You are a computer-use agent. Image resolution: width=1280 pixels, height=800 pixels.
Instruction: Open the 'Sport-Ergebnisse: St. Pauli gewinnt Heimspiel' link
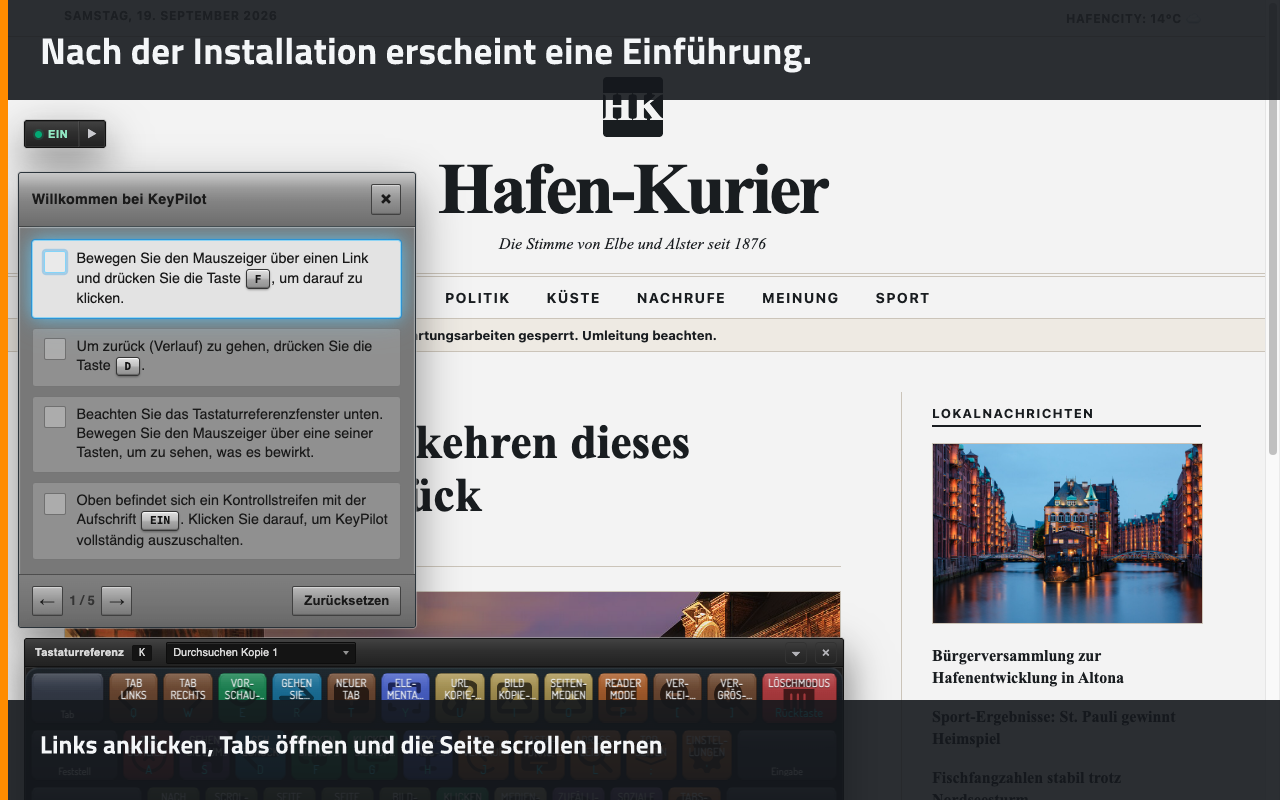(1053, 728)
